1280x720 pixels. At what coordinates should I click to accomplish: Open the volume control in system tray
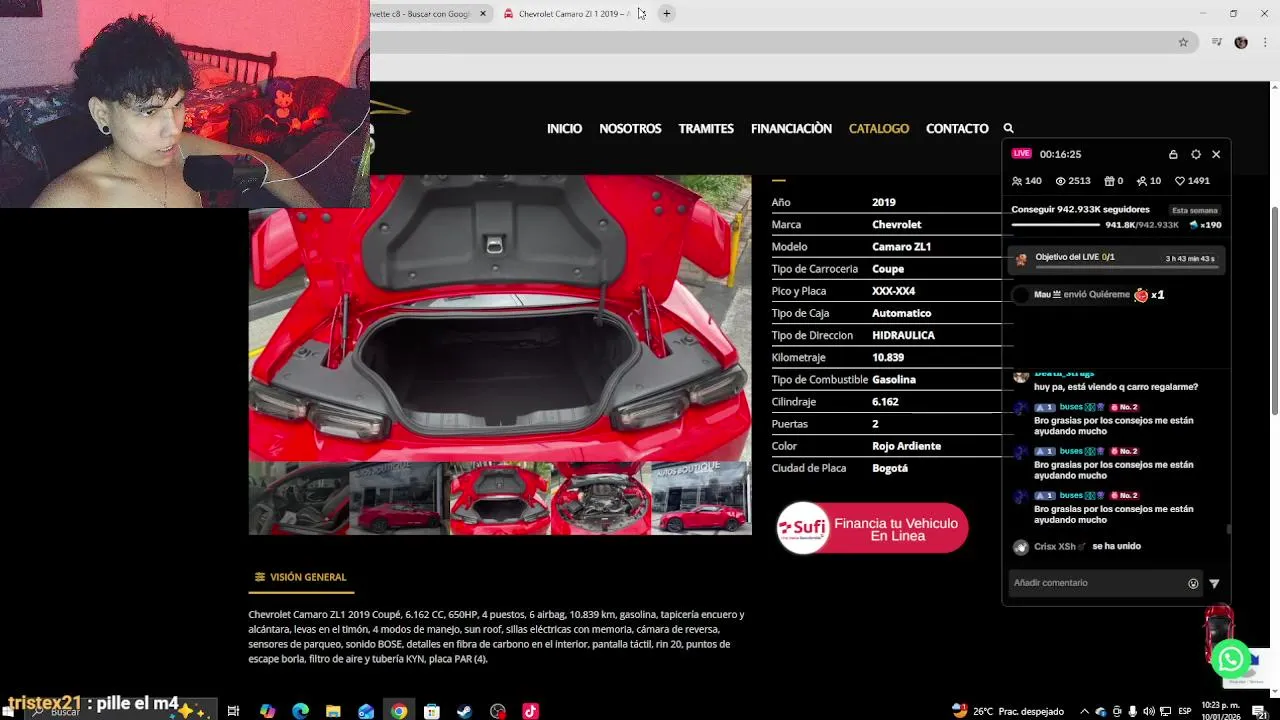[x=1149, y=711]
